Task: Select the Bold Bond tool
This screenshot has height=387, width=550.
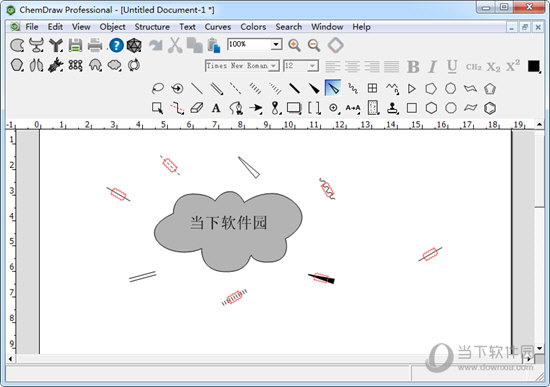Action: click(x=294, y=88)
